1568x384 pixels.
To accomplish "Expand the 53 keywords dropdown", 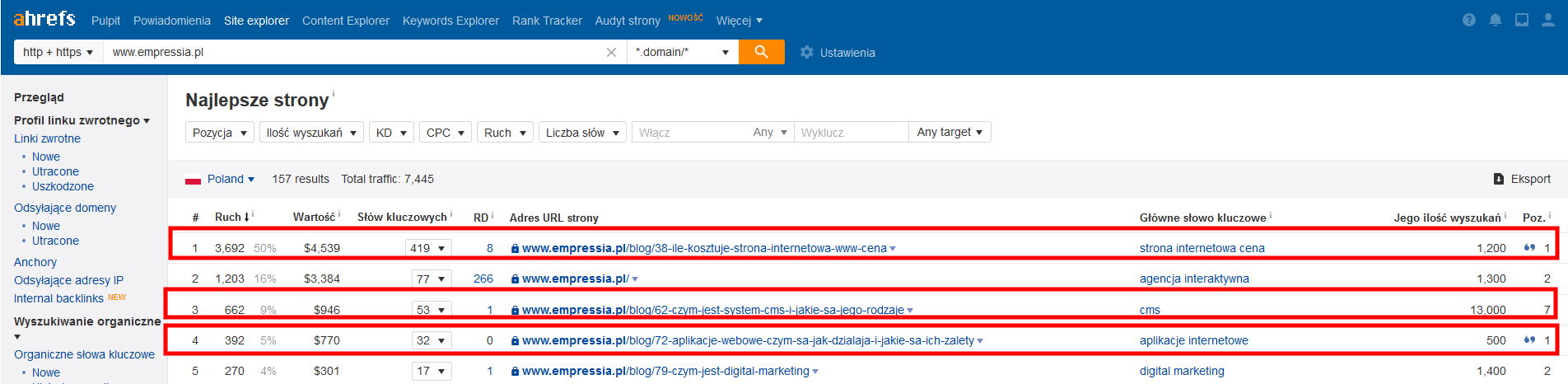I will [432, 310].
